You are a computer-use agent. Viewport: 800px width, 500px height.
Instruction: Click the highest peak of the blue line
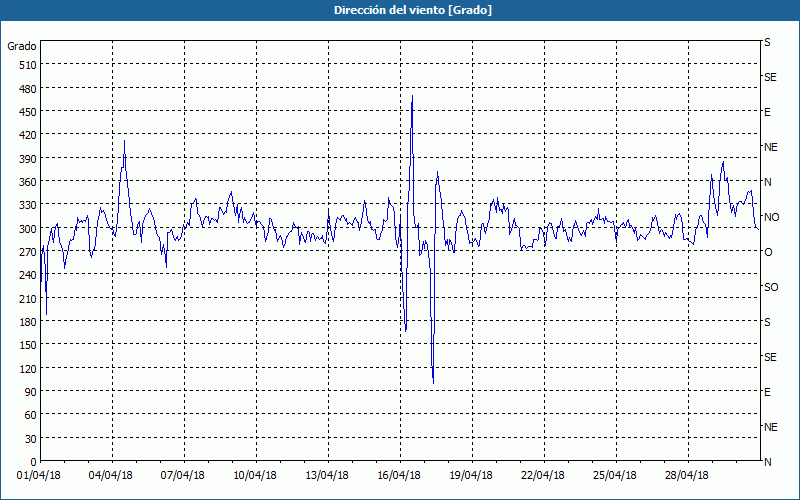412,96
